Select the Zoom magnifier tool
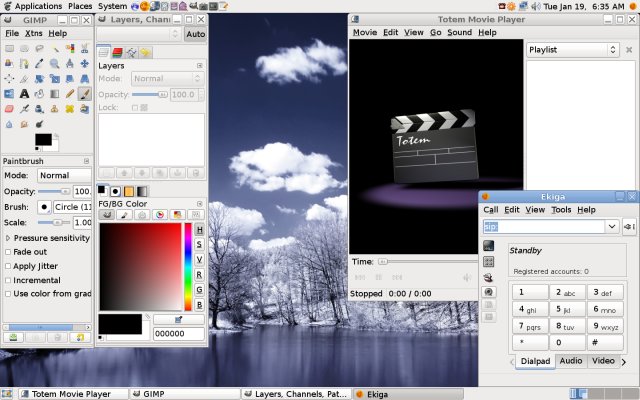 click(x=54, y=63)
